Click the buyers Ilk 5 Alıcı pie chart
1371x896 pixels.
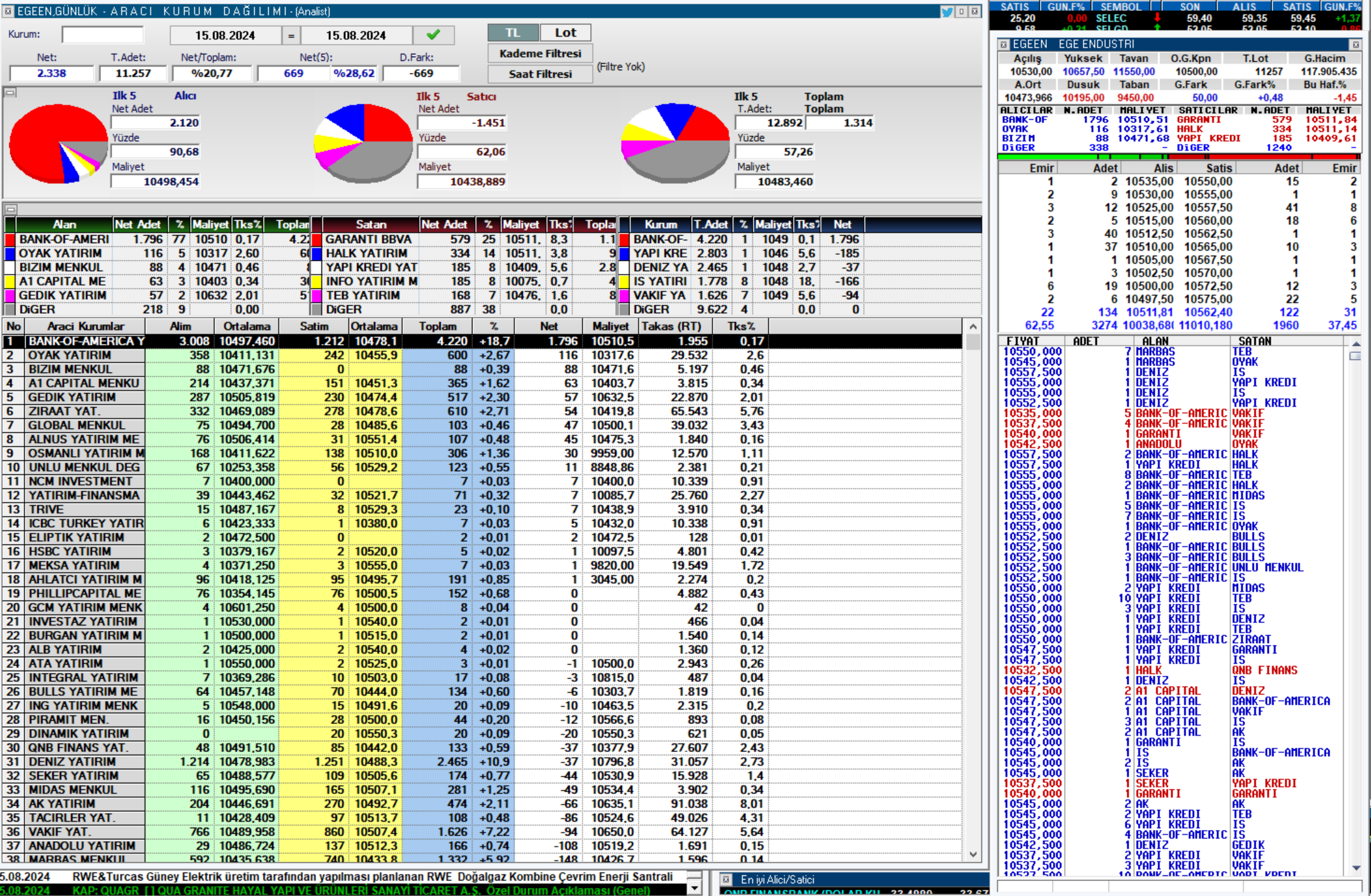pos(59,144)
